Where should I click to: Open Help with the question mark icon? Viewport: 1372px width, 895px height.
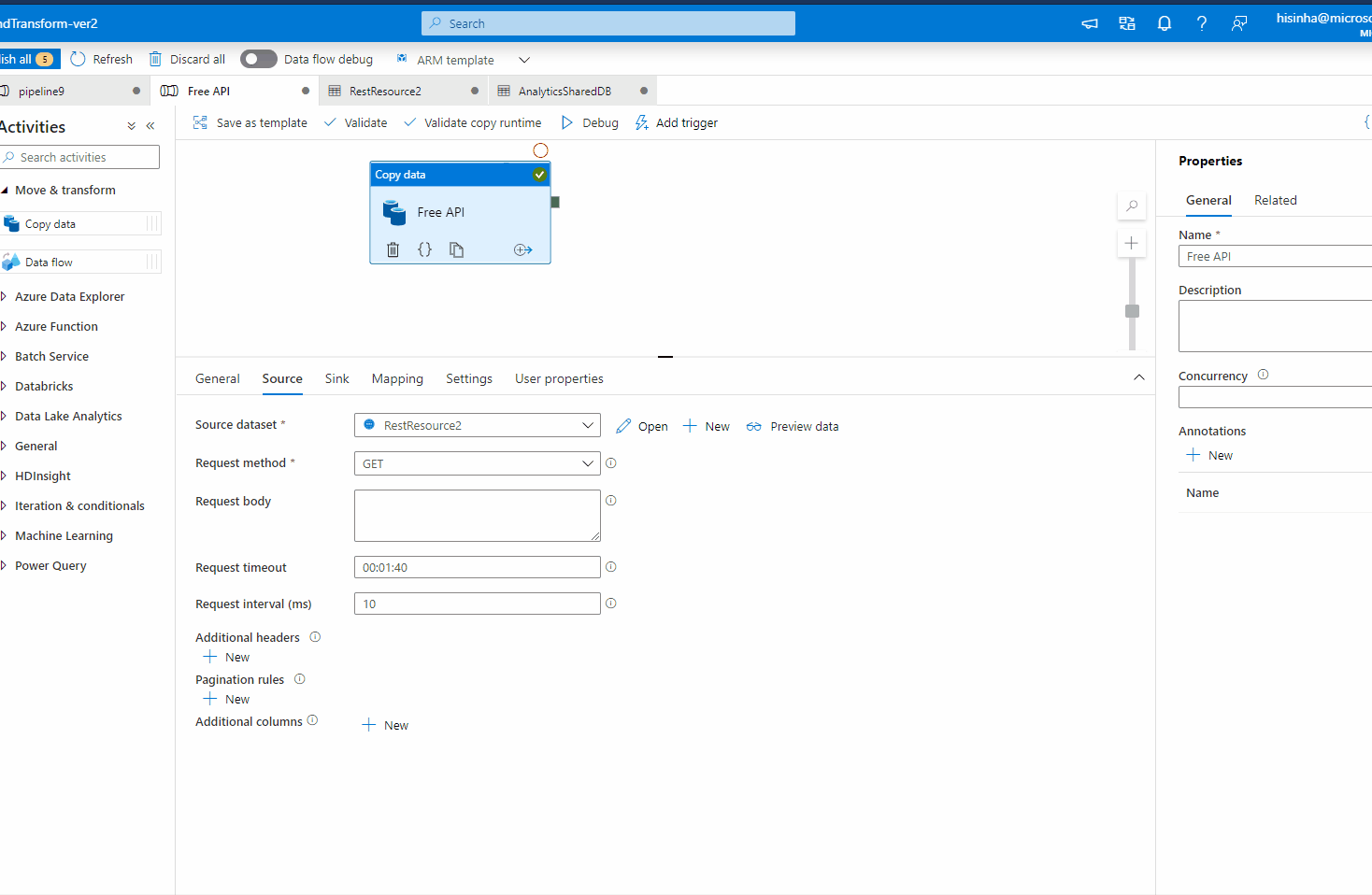click(1202, 23)
